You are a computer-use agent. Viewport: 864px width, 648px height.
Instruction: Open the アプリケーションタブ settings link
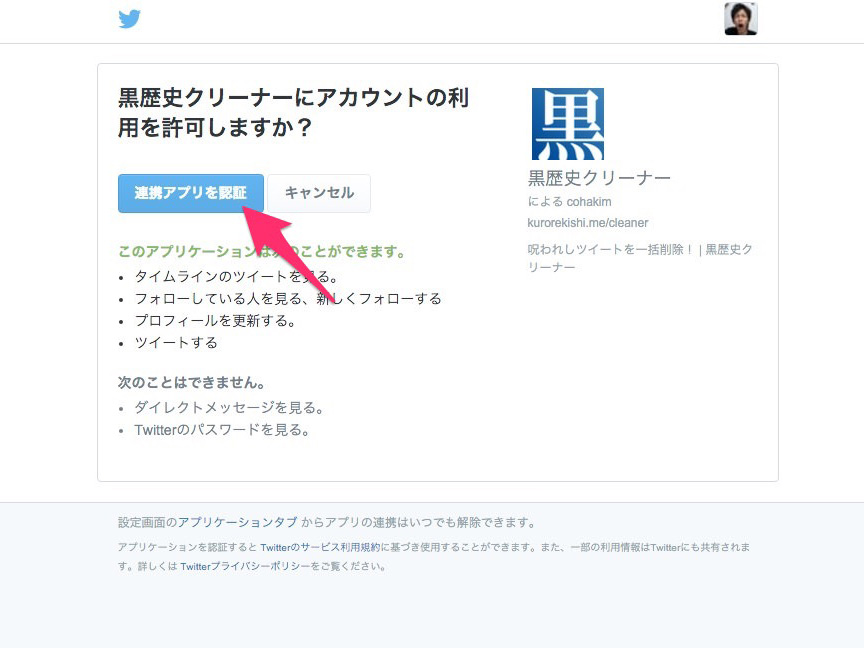coord(237,522)
